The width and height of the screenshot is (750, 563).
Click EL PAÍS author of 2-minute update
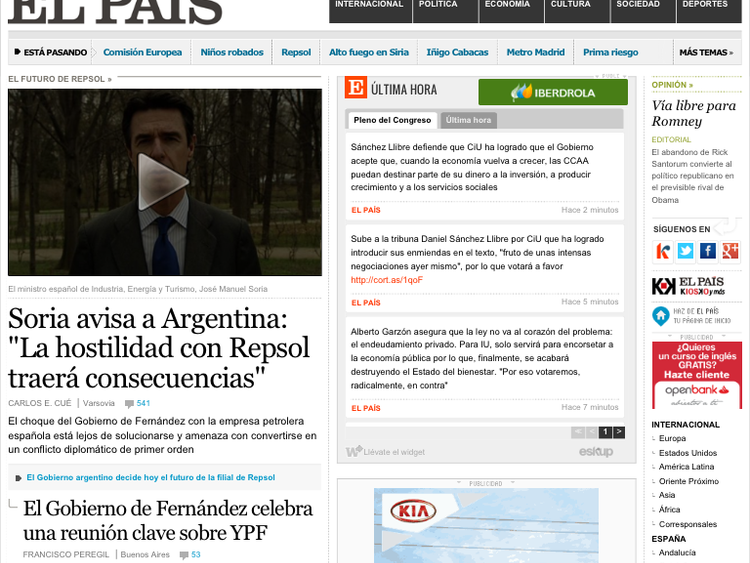pos(366,210)
